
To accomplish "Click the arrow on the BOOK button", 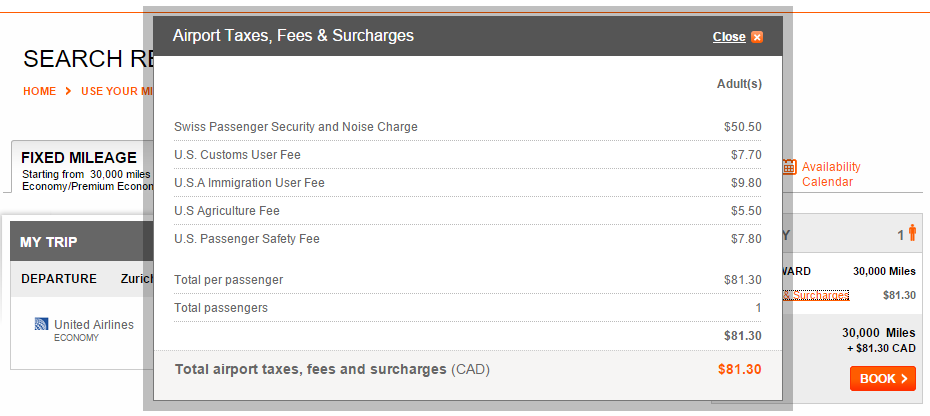I will click(x=904, y=379).
